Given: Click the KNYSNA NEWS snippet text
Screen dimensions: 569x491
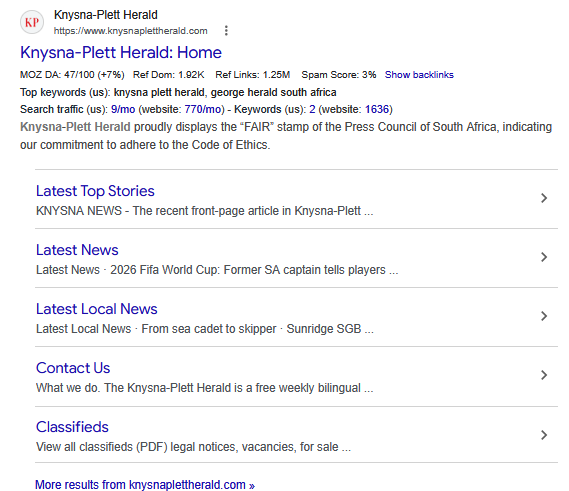Looking at the screenshot, I should [x=205, y=211].
